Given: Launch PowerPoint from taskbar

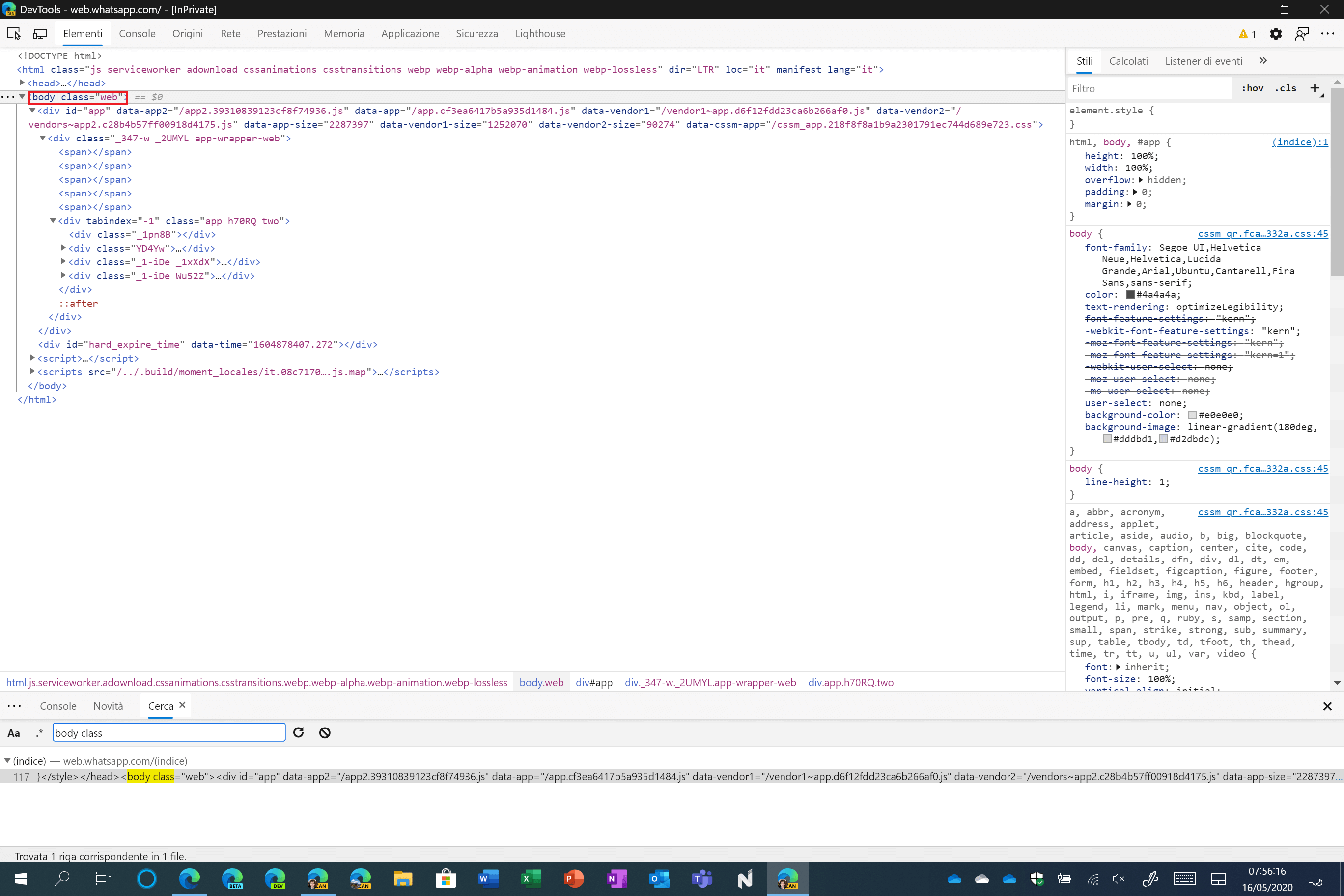Looking at the screenshot, I should [x=573, y=878].
